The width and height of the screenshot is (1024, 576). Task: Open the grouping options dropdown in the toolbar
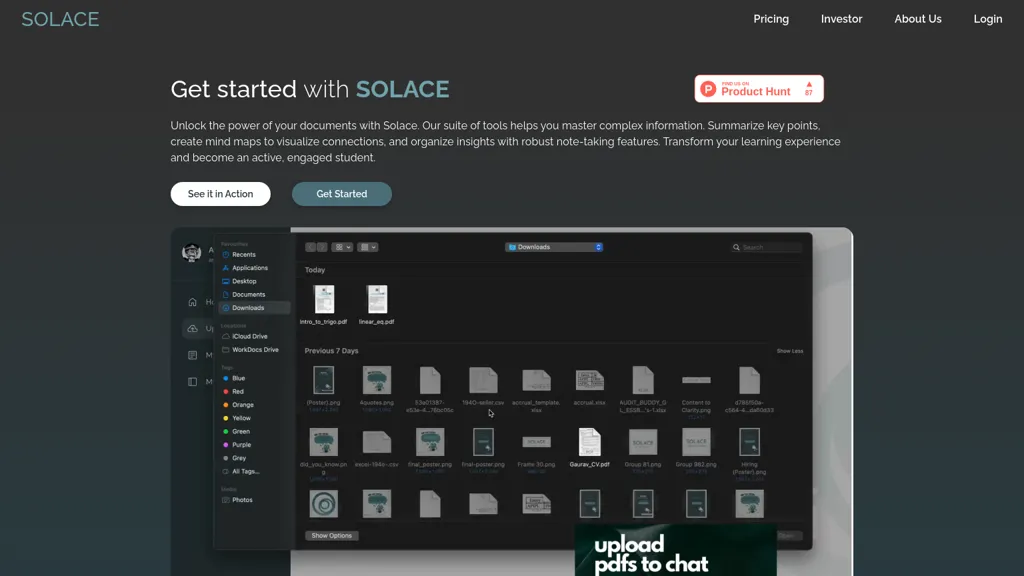click(x=367, y=247)
